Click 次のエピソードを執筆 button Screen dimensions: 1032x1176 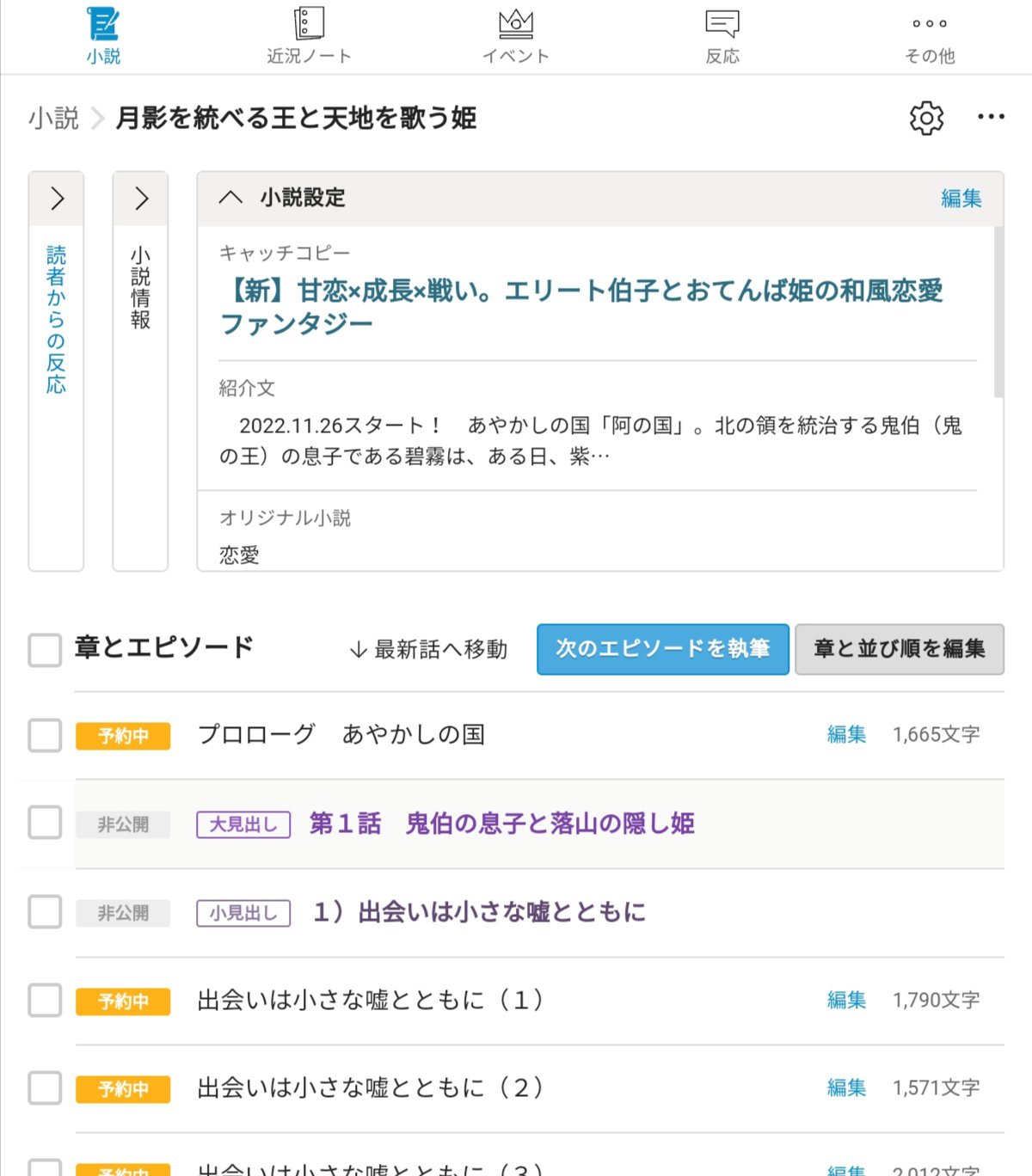[x=662, y=649]
